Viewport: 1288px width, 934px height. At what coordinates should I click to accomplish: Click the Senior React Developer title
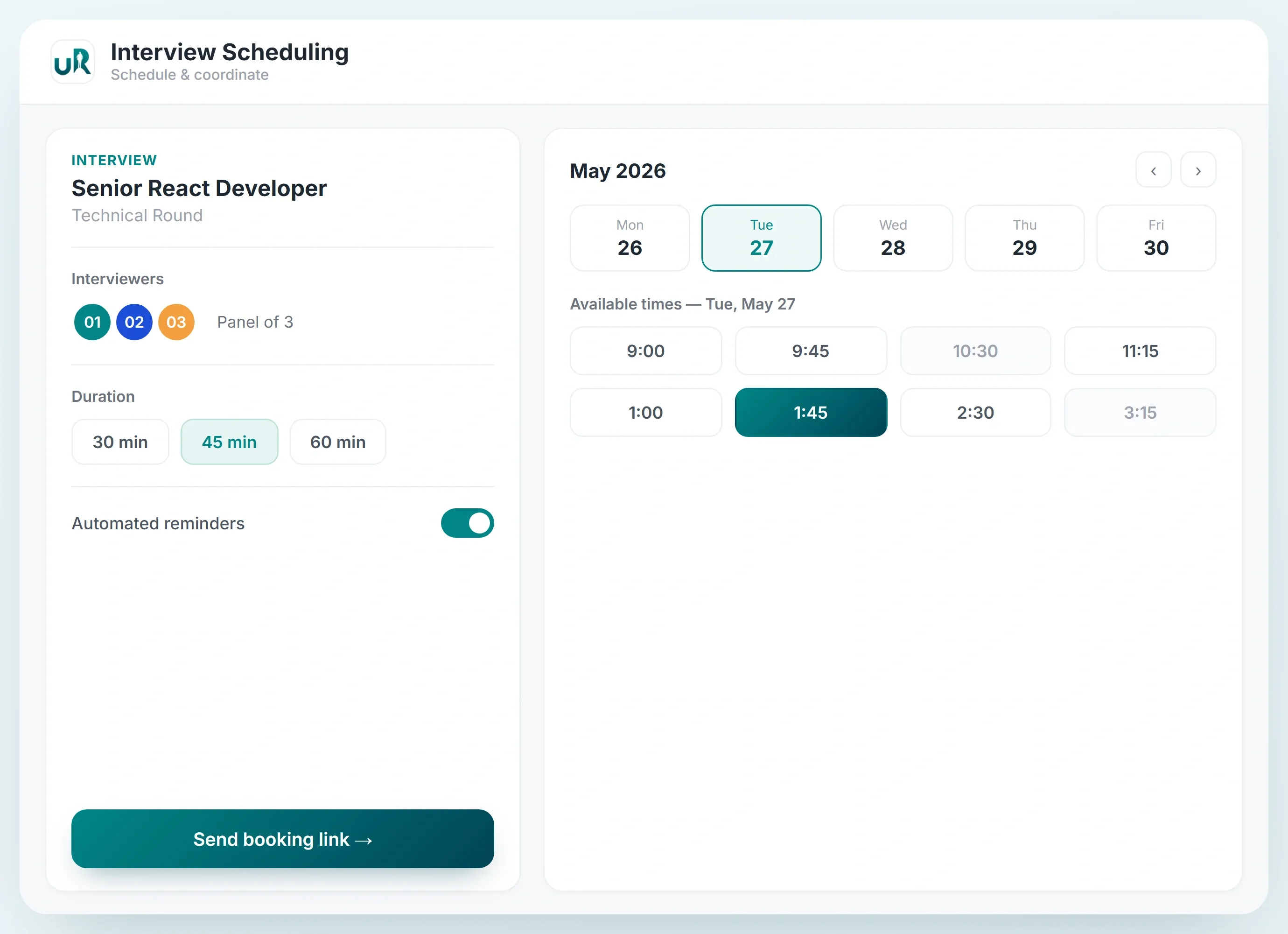[199, 188]
